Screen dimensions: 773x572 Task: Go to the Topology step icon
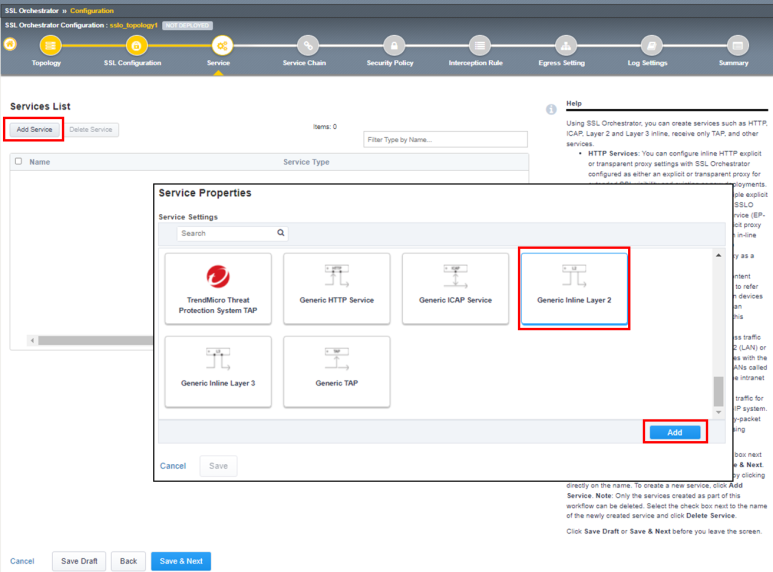[50, 45]
